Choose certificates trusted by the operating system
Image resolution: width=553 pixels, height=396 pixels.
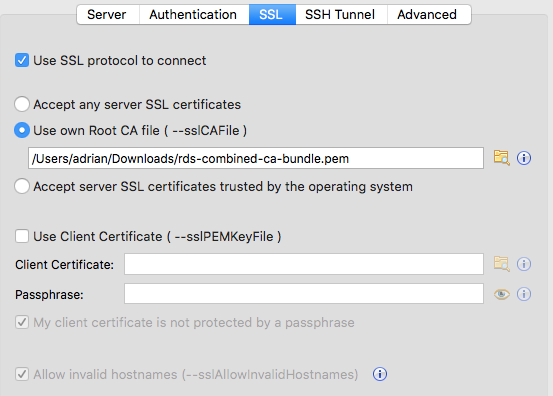coord(22,186)
